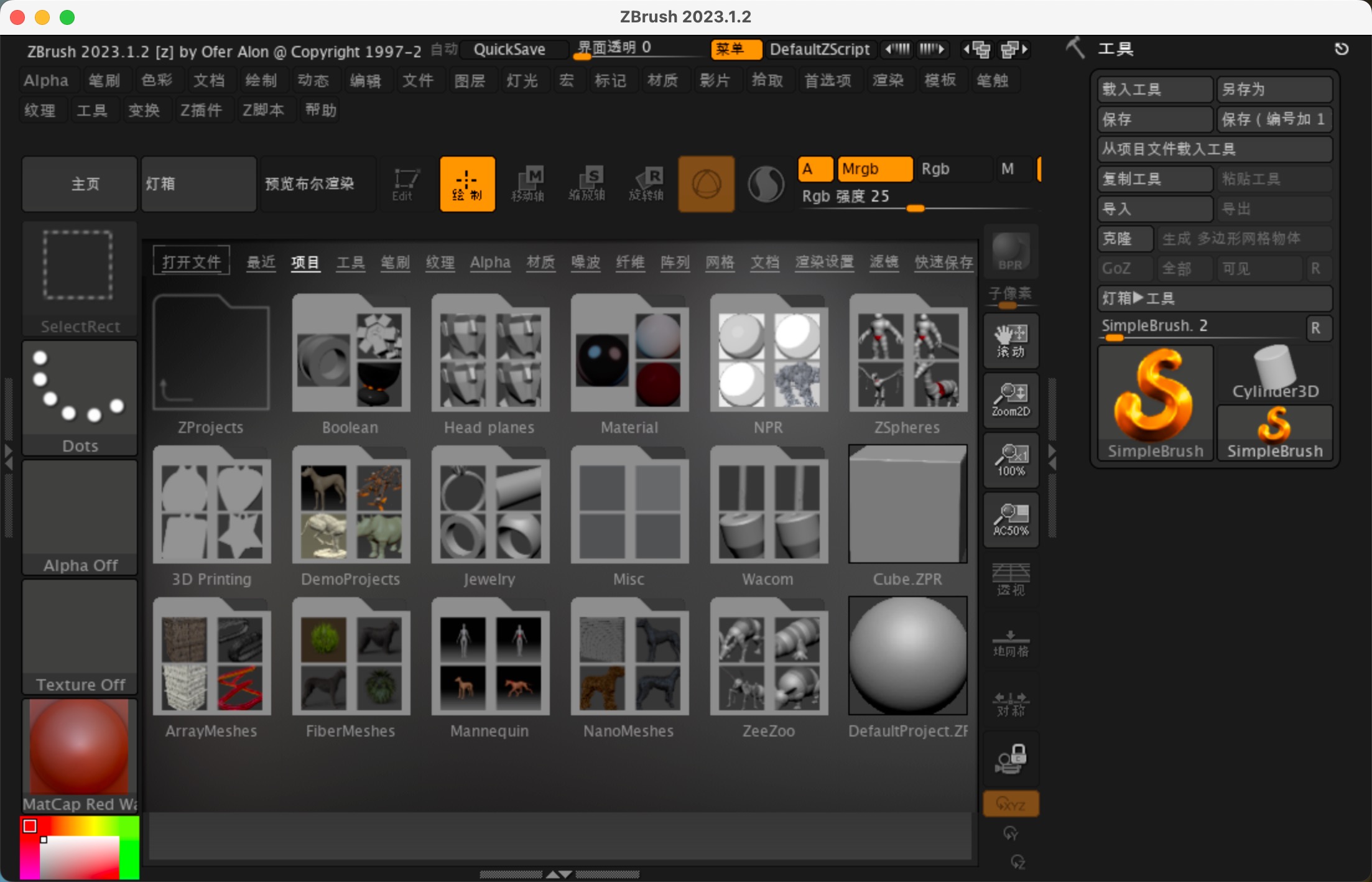1372x882 pixels.
Task: Toggle the Floor grid (地网格) icon
Action: pyautogui.click(x=1011, y=644)
